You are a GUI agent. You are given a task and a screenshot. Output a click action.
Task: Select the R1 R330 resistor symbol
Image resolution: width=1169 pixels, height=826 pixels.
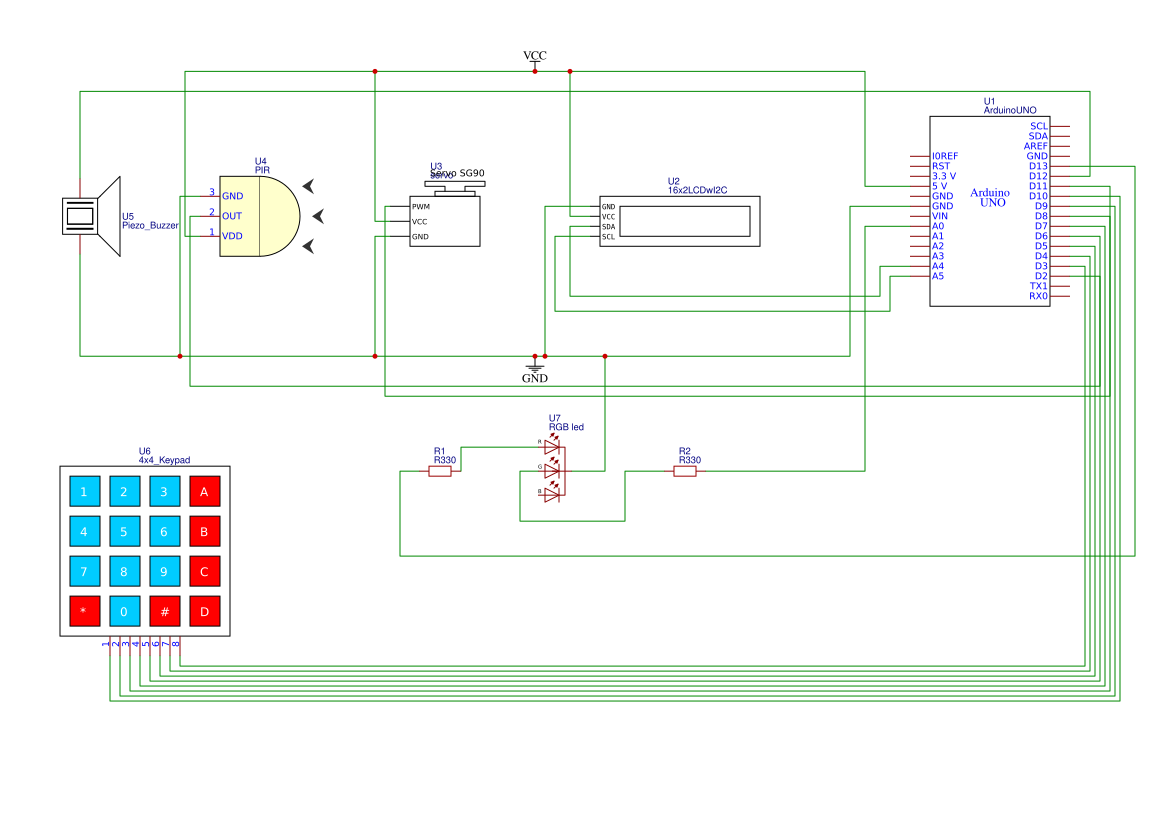click(440, 471)
